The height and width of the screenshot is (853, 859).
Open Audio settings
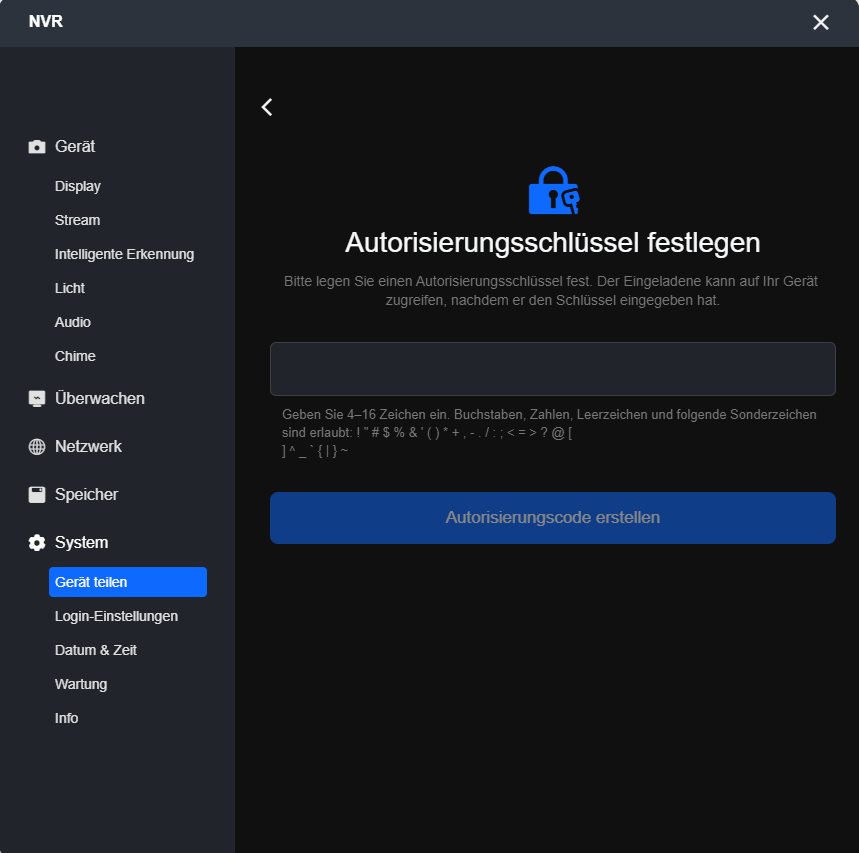72,322
